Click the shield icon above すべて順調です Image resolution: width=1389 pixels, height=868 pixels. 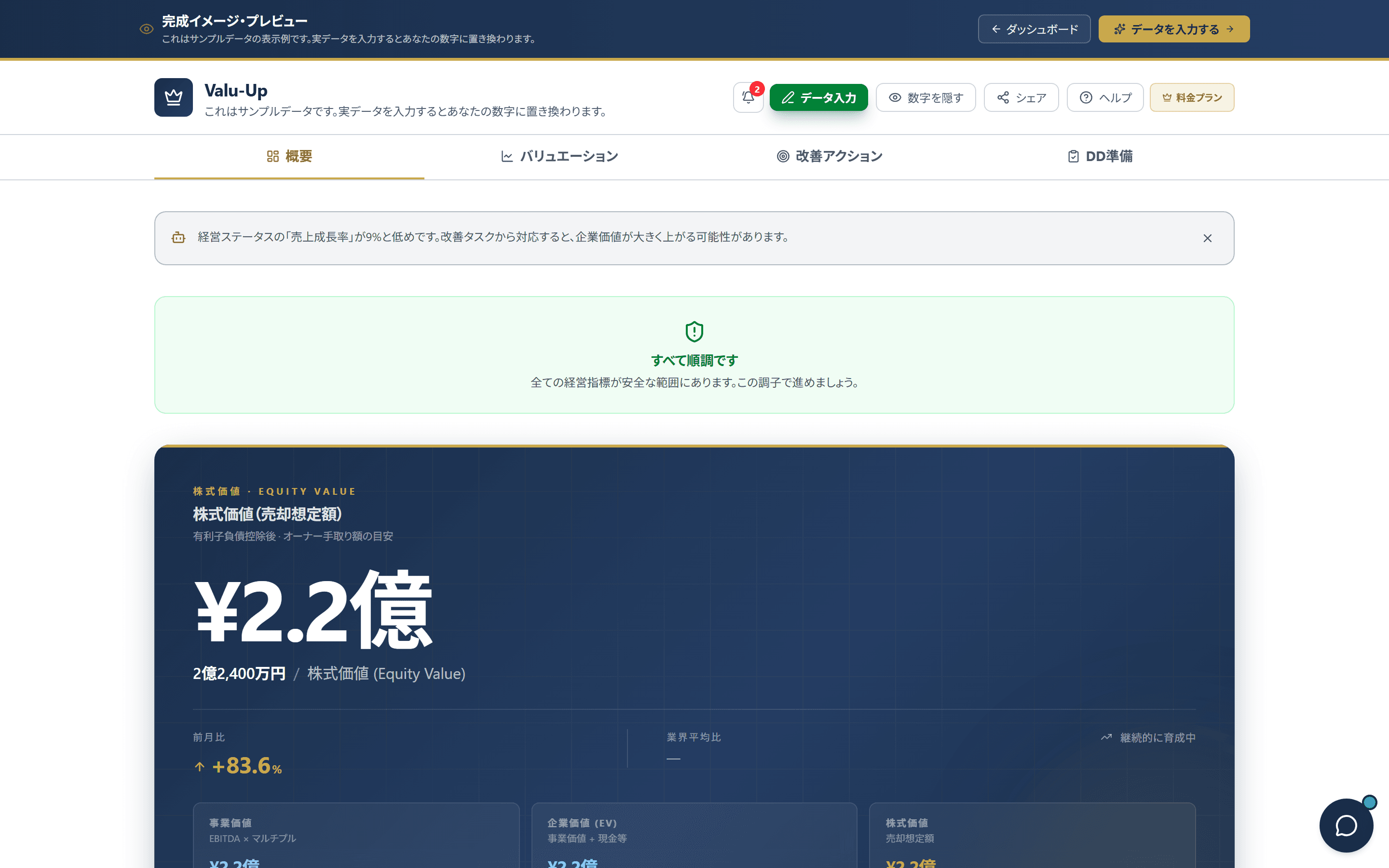tap(694, 332)
